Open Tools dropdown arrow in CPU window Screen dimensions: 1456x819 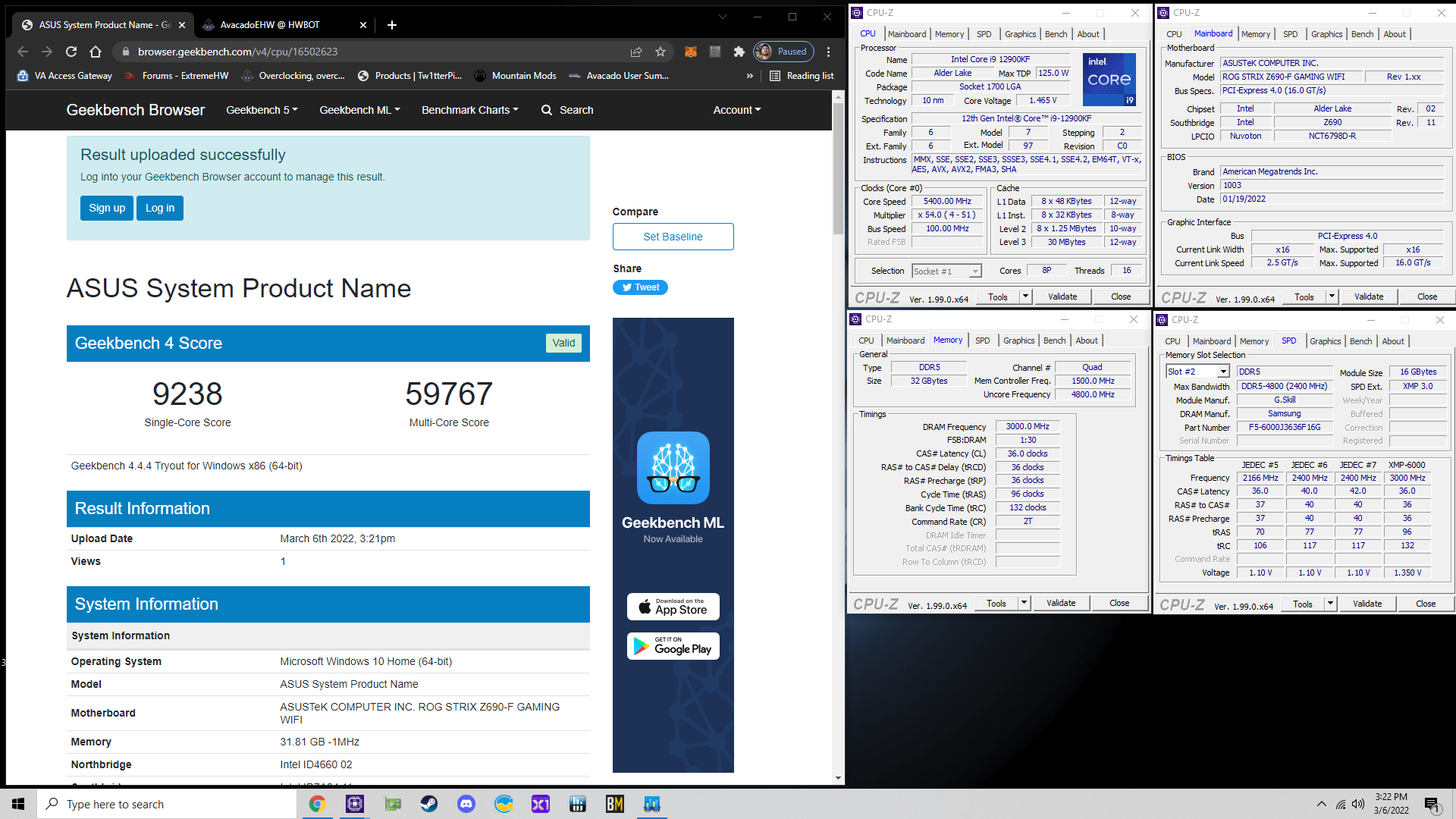point(1025,297)
